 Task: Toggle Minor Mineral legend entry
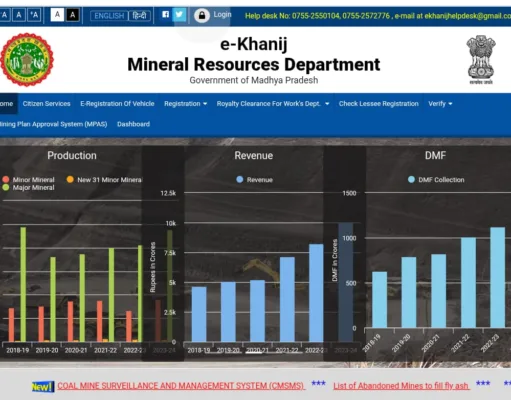(29, 180)
